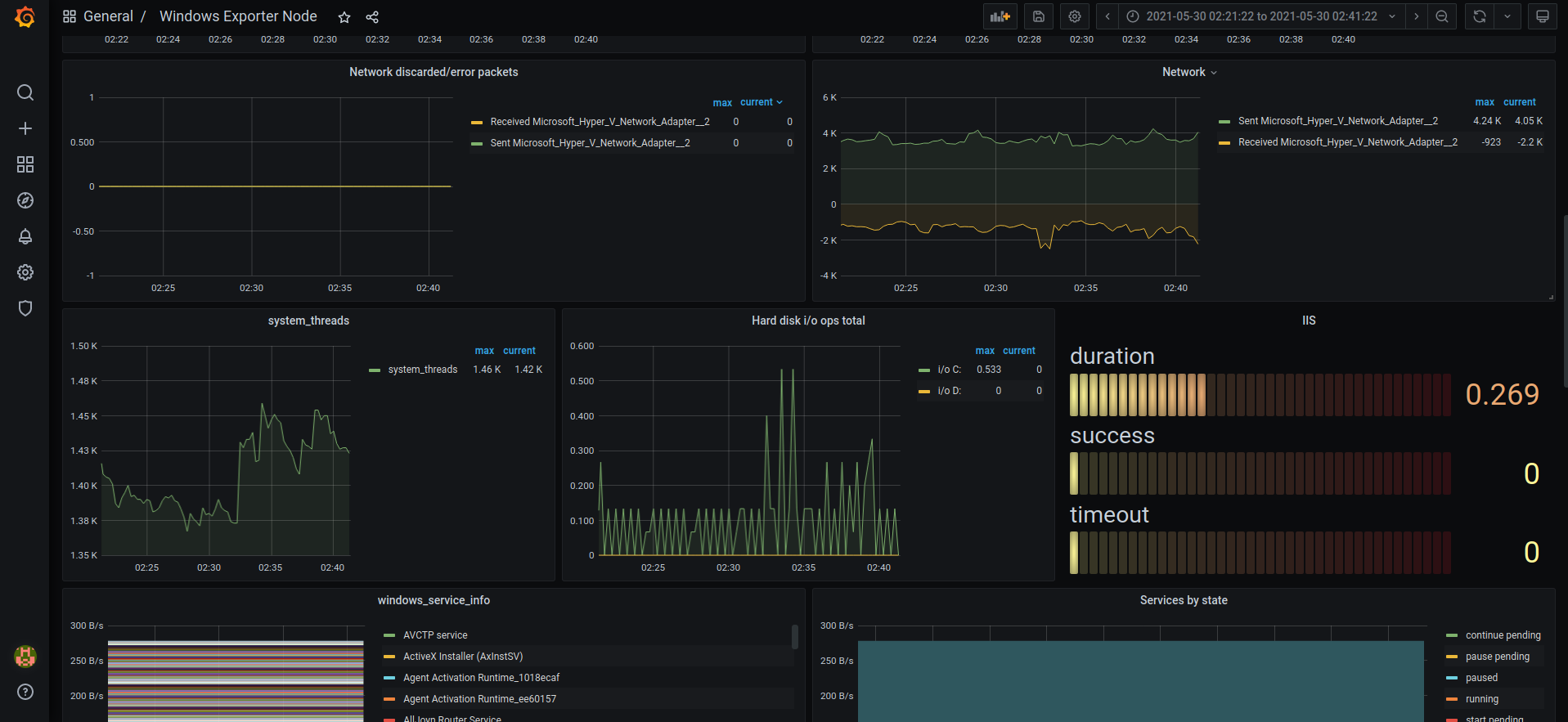
Task: Click the windows_service_info legend scrollbar
Action: [x=794, y=636]
